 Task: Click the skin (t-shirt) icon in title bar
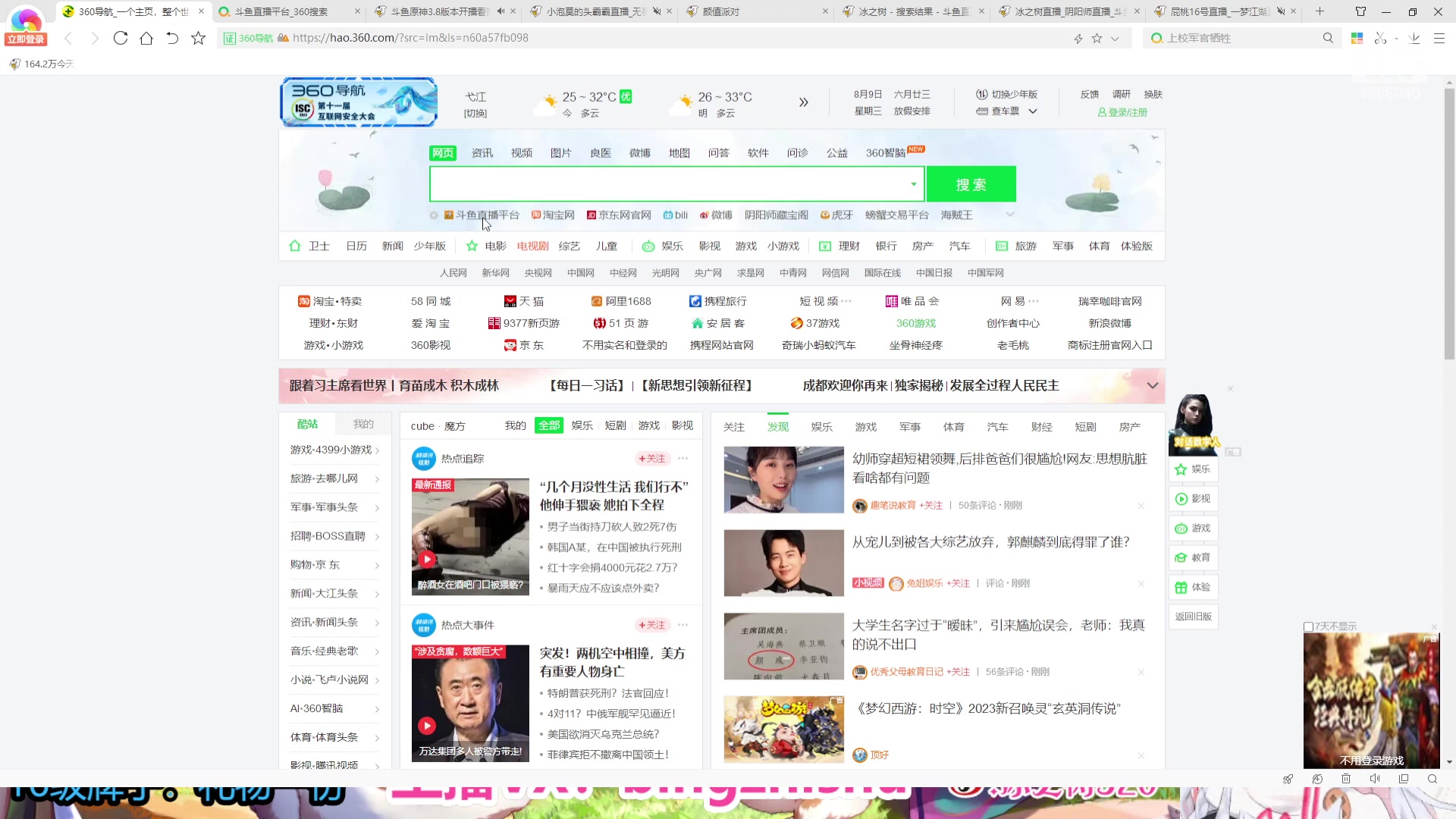pos(1360,11)
